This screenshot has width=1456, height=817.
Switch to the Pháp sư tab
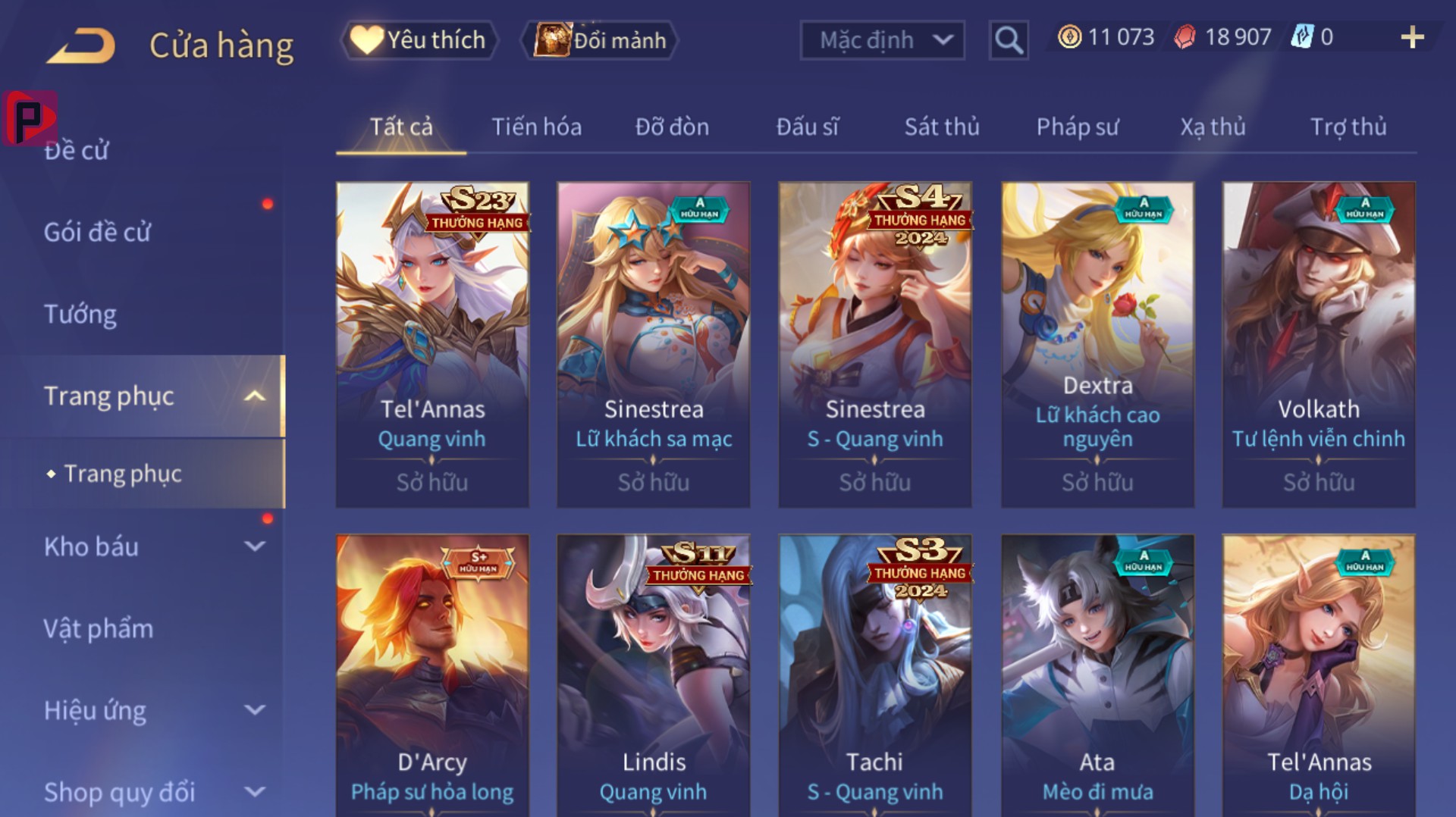click(1078, 127)
